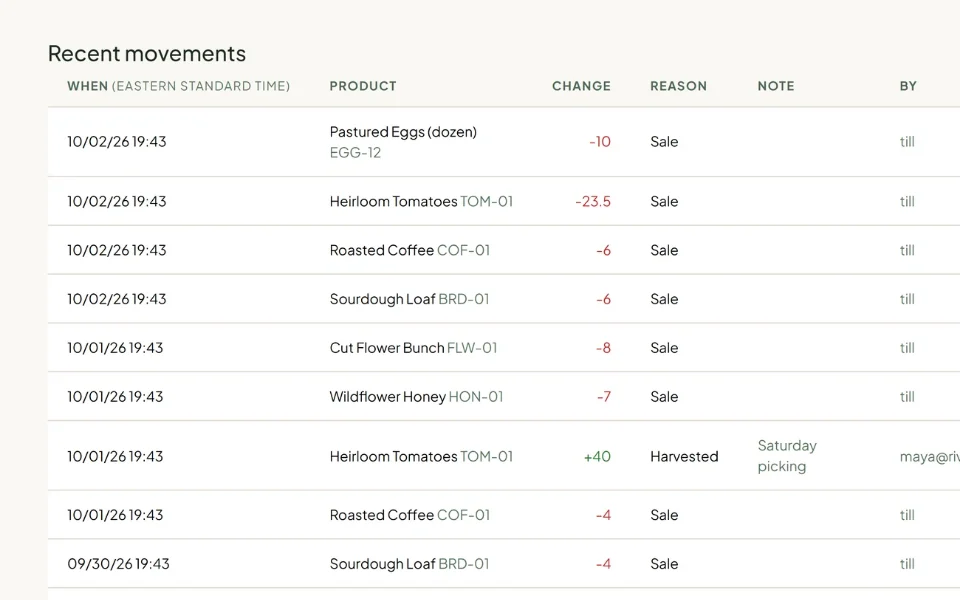Click "till" in the 10/02/26 Sourdough Loaf row
Image resolution: width=960 pixels, height=600 pixels.
907,299
